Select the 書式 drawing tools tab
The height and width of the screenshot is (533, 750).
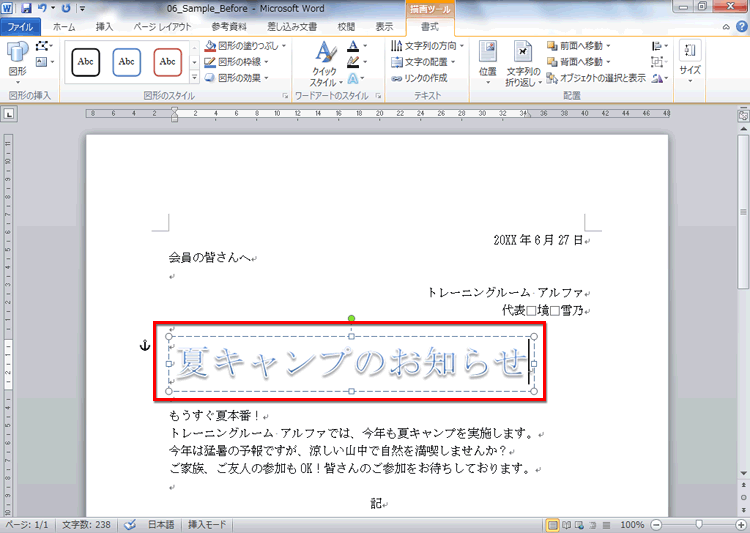[430, 27]
